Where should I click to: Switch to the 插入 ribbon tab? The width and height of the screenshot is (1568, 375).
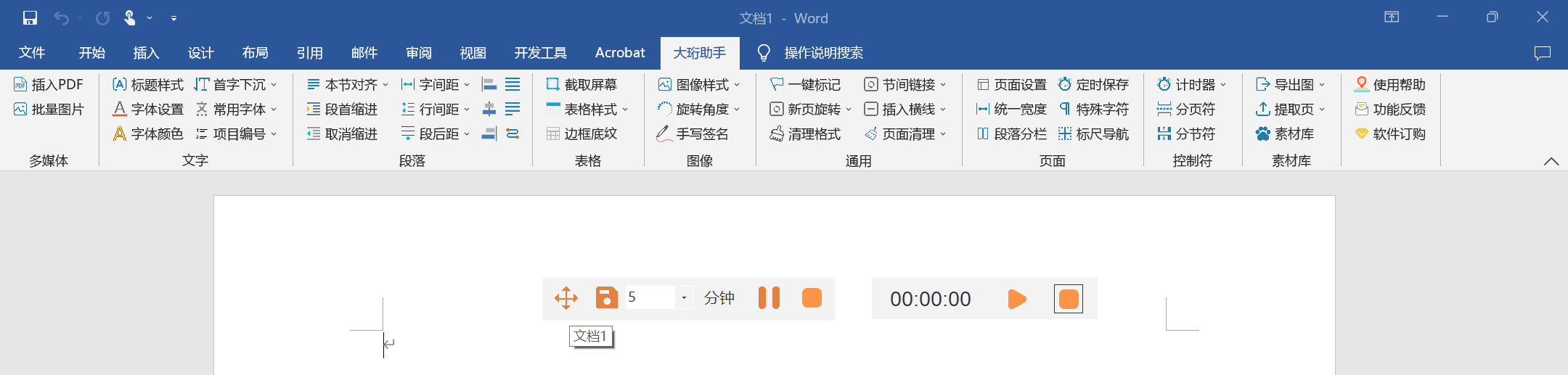point(146,52)
